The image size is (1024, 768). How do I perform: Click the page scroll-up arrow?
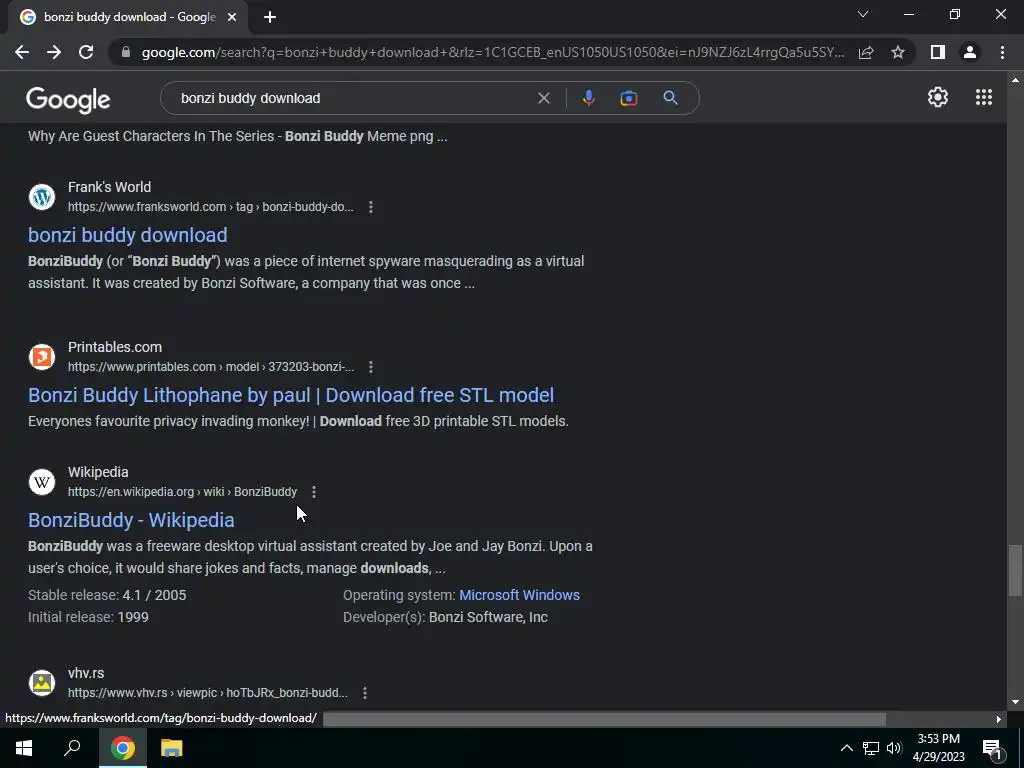[1015, 80]
